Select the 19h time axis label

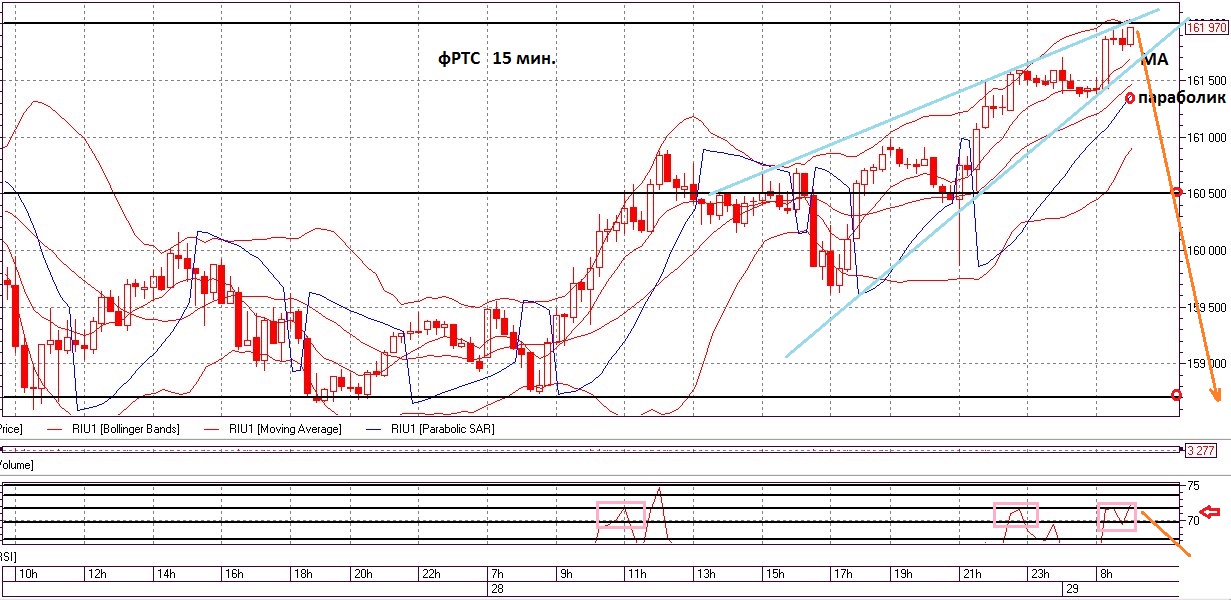(x=902, y=574)
